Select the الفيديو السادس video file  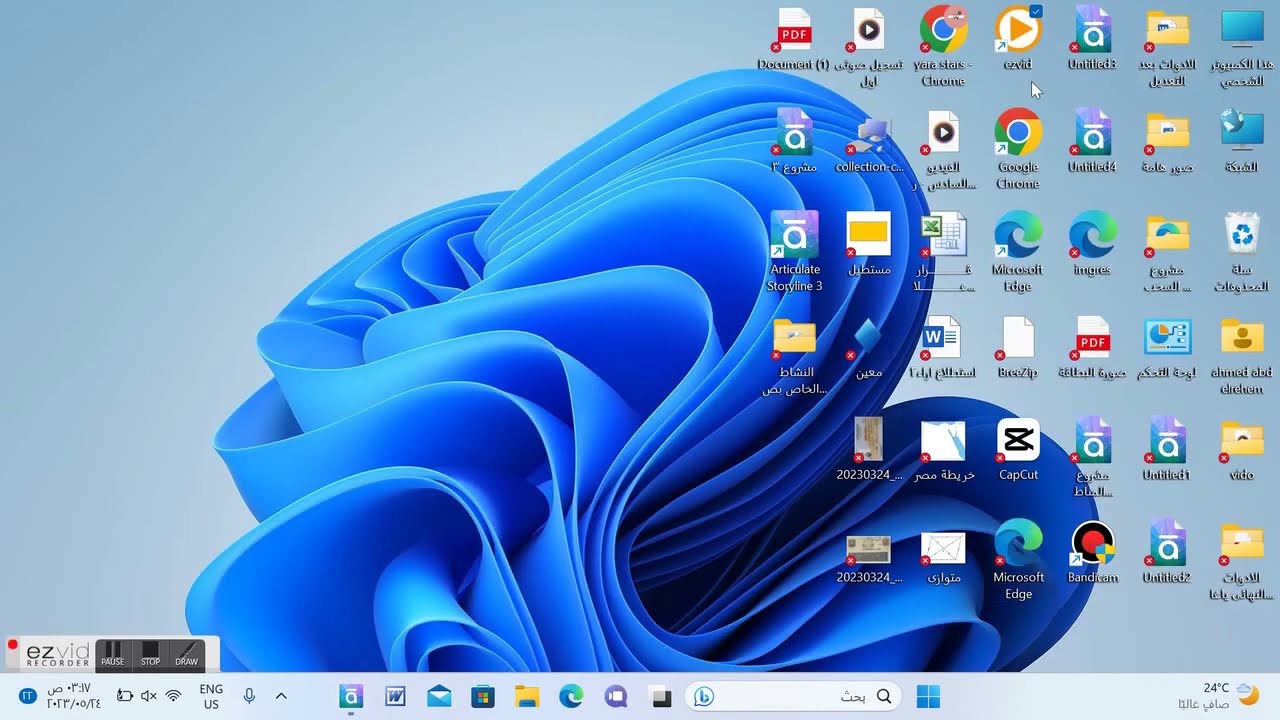[x=943, y=150]
